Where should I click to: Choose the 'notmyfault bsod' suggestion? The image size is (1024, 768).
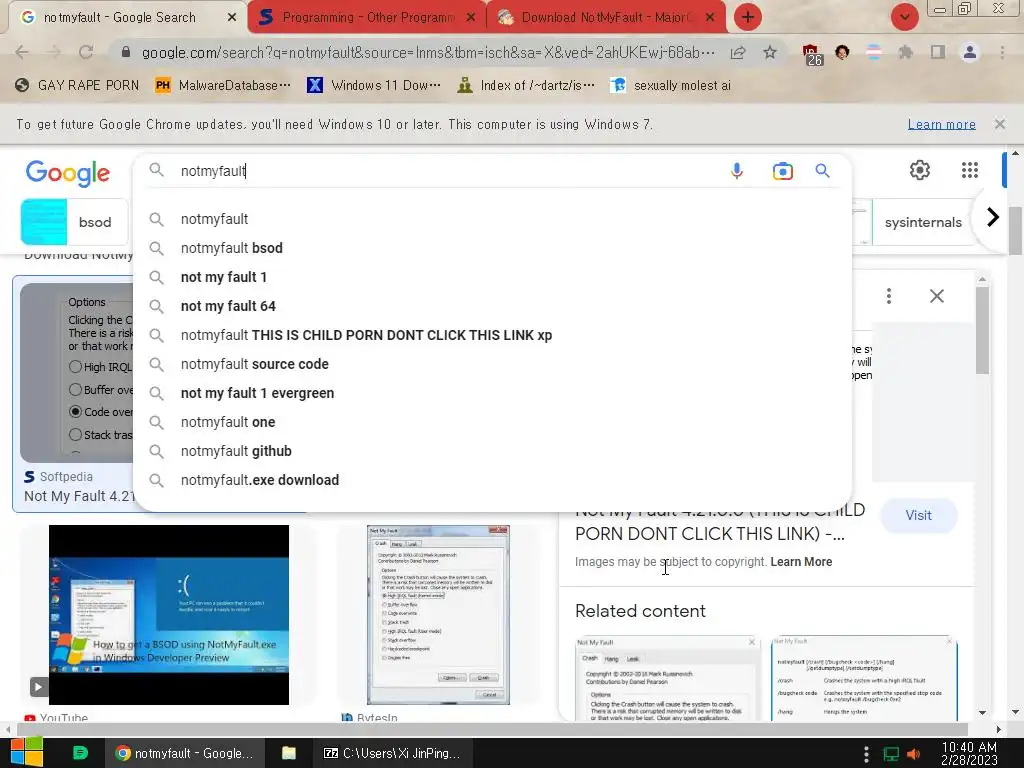pos(492,248)
